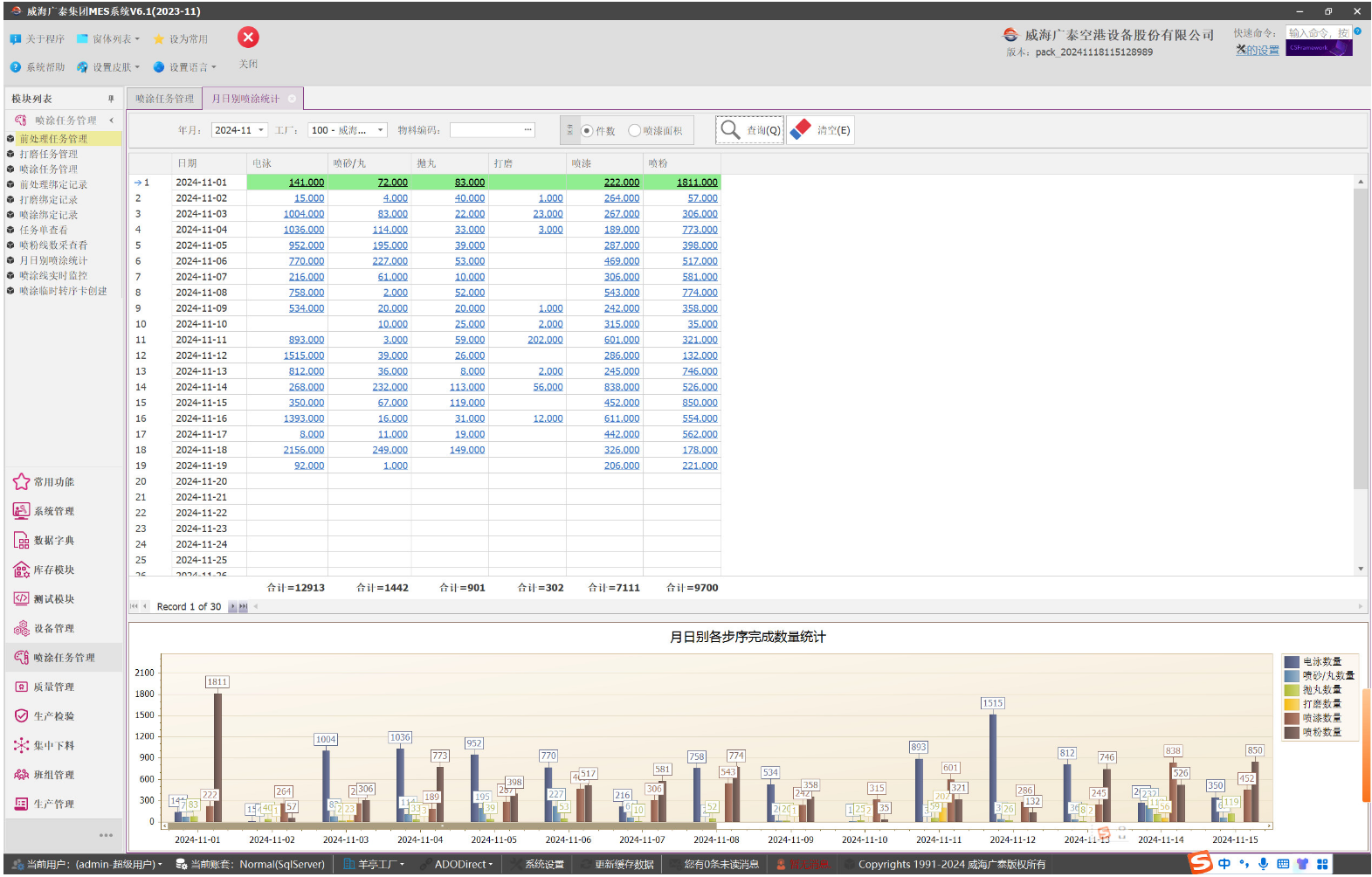
Task: Open 当前用户 admin dropdown in status bar
Action: [x=86, y=865]
